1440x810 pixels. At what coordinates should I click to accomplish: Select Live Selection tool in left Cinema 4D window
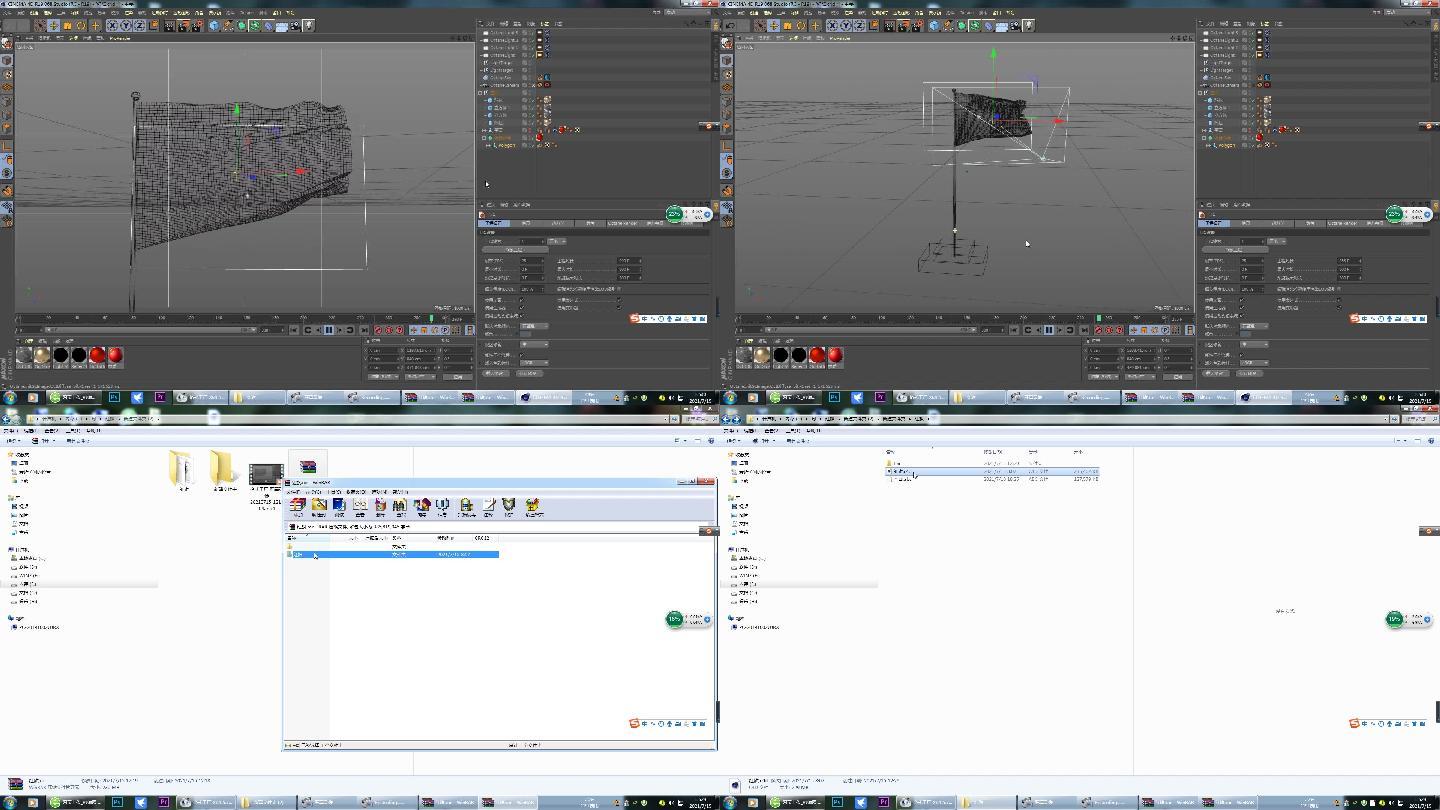[x=40, y=25]
